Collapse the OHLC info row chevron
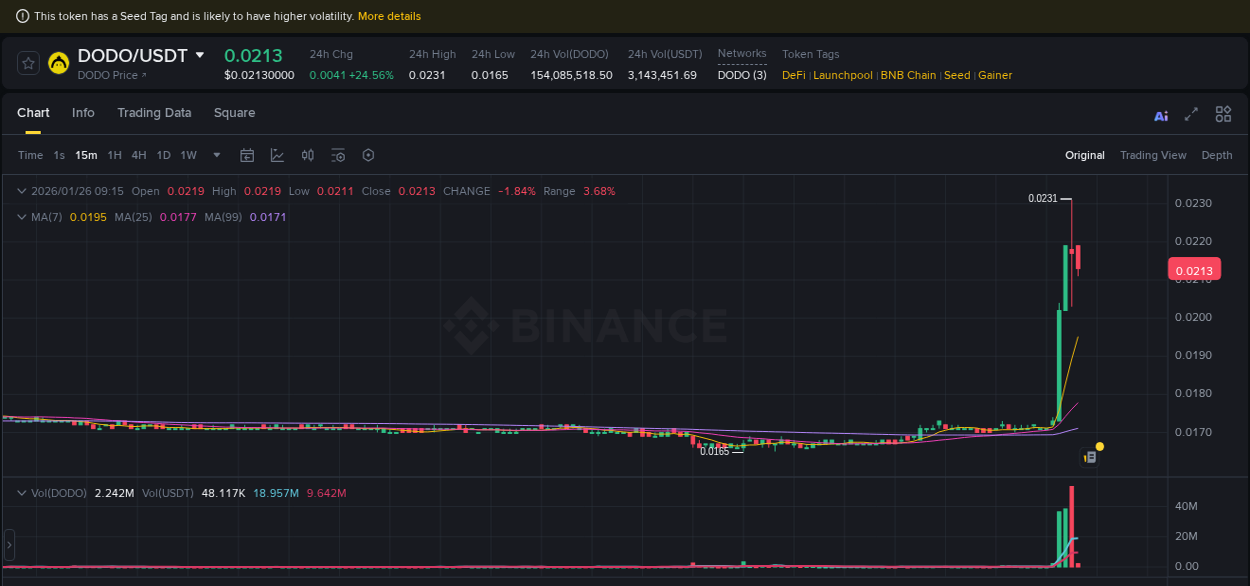 21,190
